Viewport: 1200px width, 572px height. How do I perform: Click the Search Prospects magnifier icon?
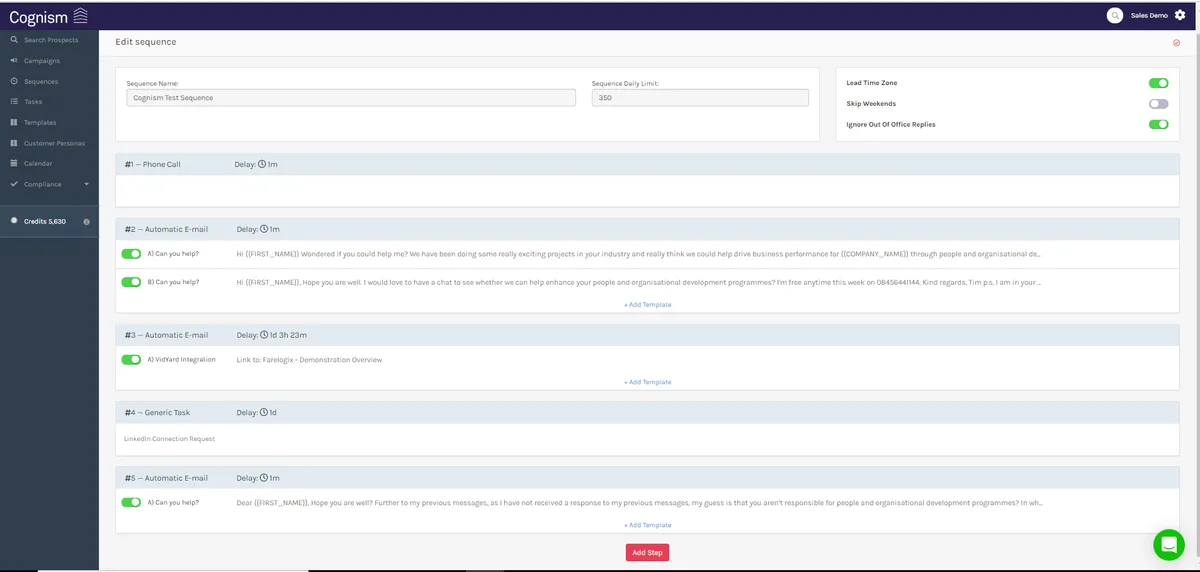[x=14, y=40]
